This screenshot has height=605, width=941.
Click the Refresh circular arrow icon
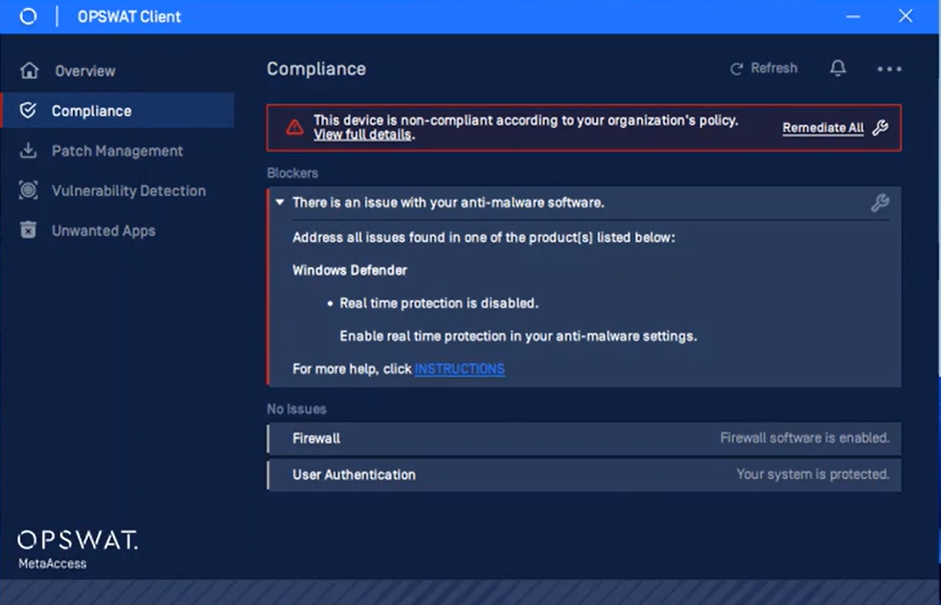click(736, 69)
